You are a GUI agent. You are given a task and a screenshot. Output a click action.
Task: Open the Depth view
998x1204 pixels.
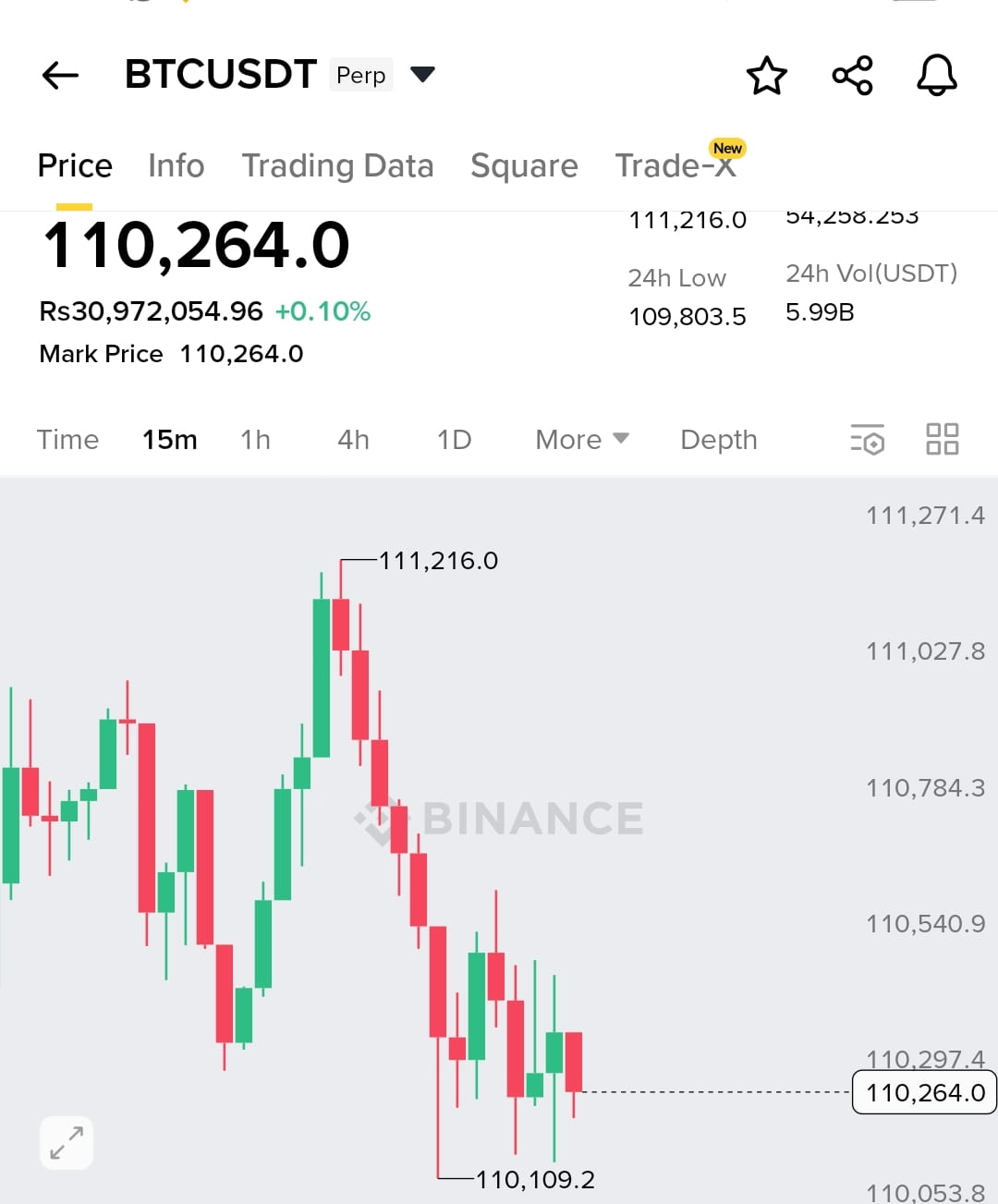[x=718, y=440]
